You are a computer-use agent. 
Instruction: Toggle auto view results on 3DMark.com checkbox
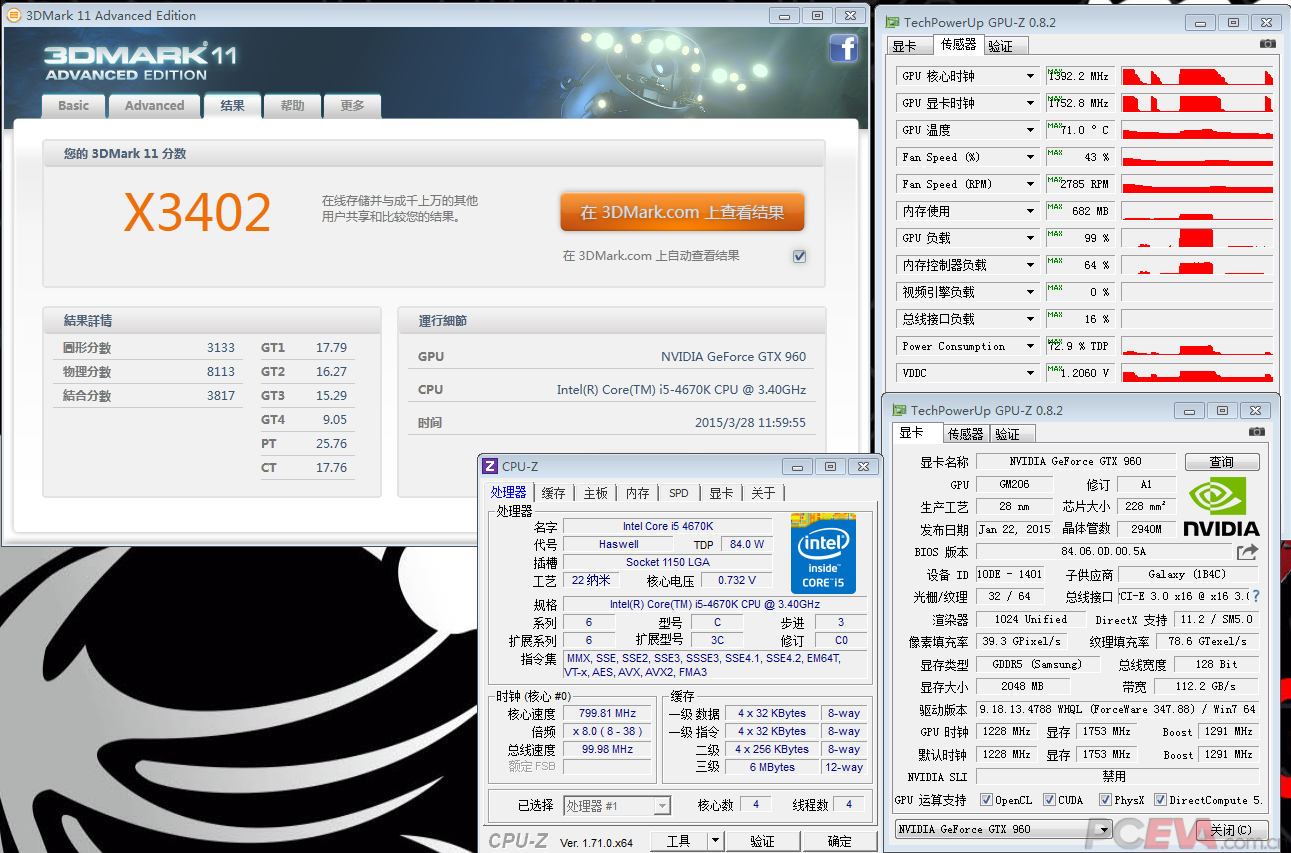(799, 256)
